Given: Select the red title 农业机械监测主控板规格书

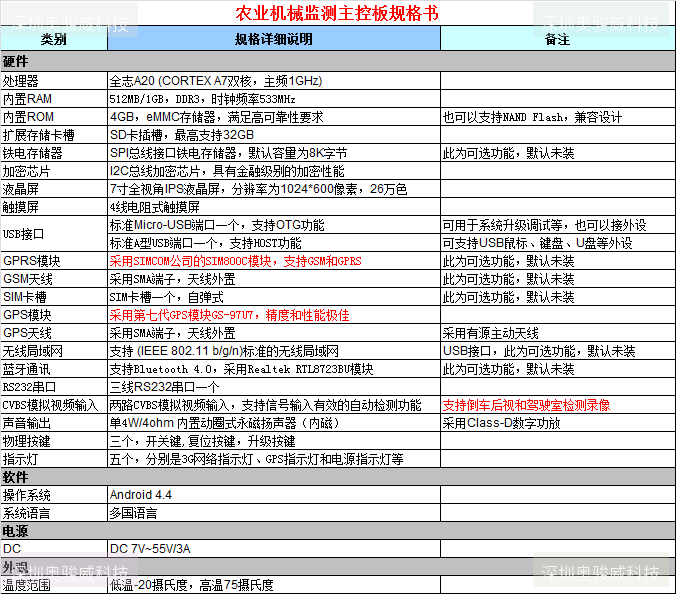Looking at the screenshot, I should point(337,13).
